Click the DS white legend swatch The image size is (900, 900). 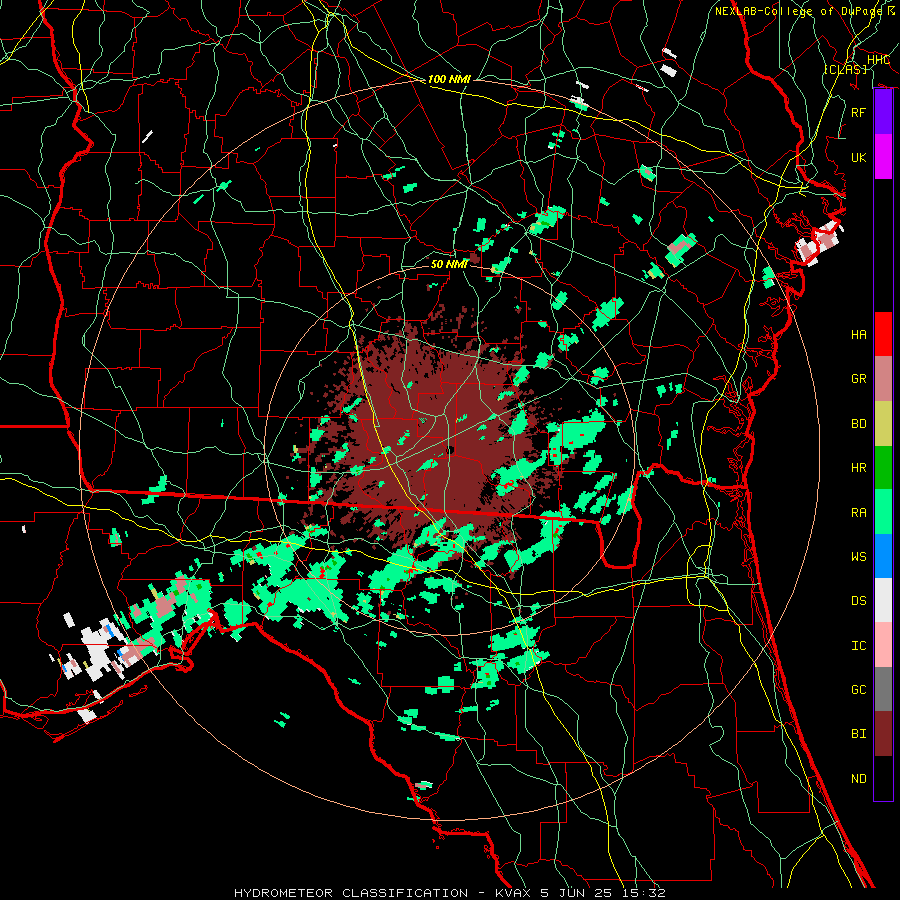[x=883, y=600]
